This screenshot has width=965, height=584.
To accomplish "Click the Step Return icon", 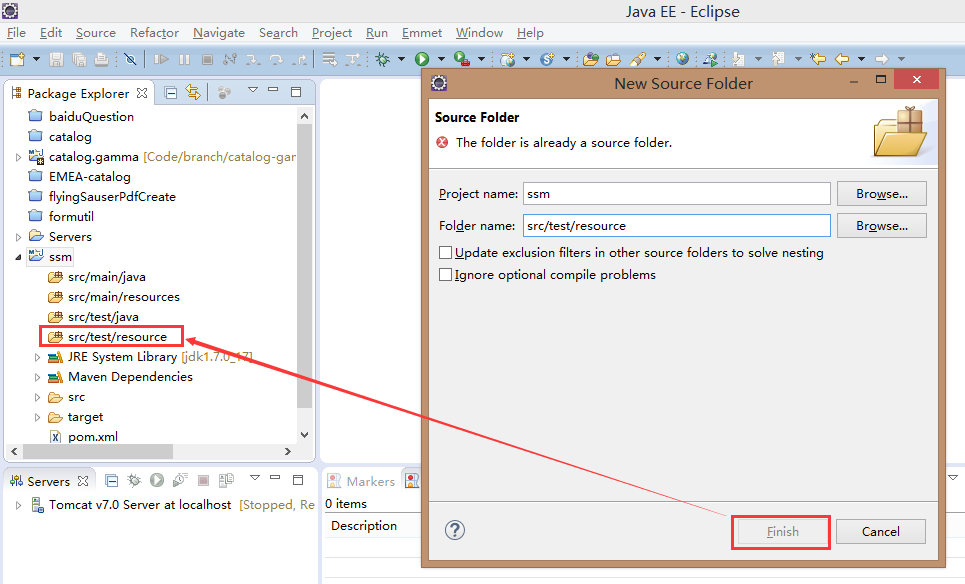I will pos(300,59).
